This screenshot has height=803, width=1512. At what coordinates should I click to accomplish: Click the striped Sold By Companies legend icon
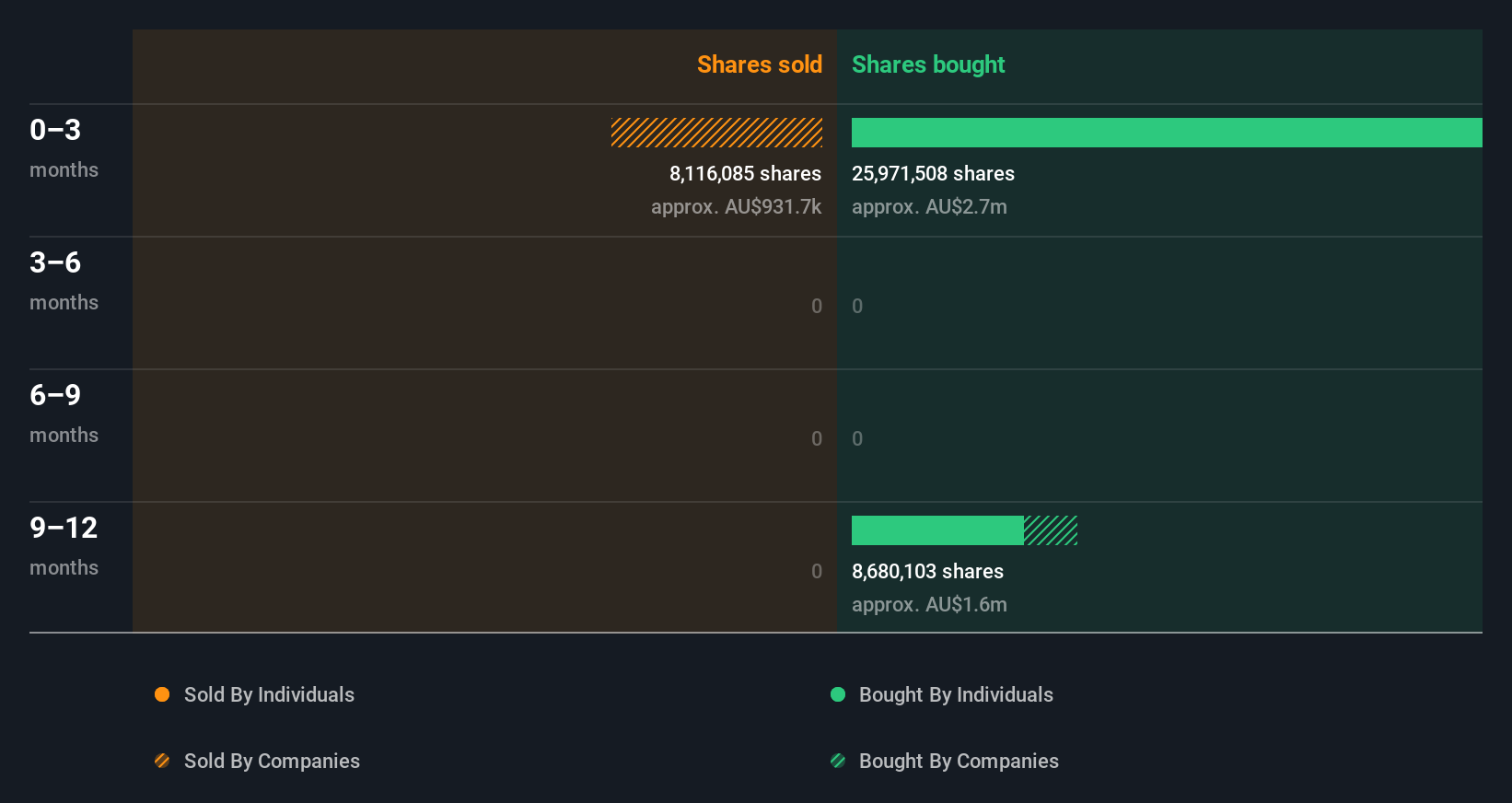[x=162, y=761]
